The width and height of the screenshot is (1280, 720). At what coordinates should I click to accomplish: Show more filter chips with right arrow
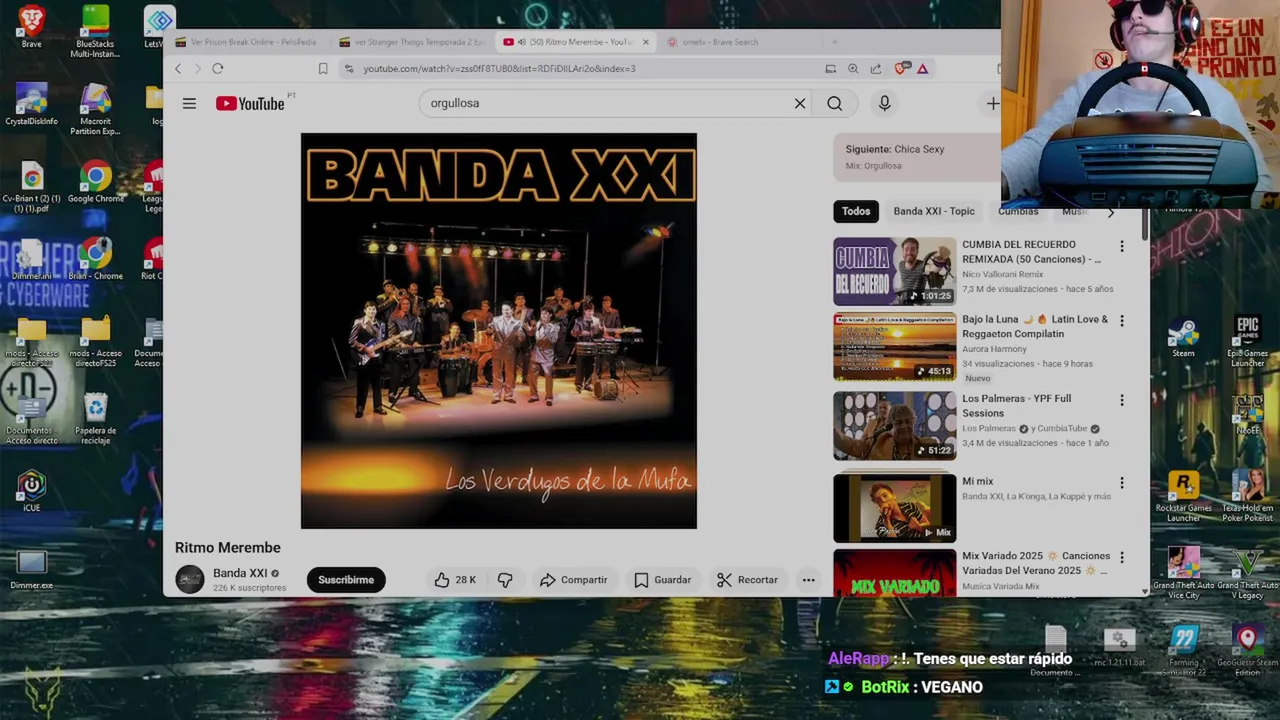pos(1110,211)
